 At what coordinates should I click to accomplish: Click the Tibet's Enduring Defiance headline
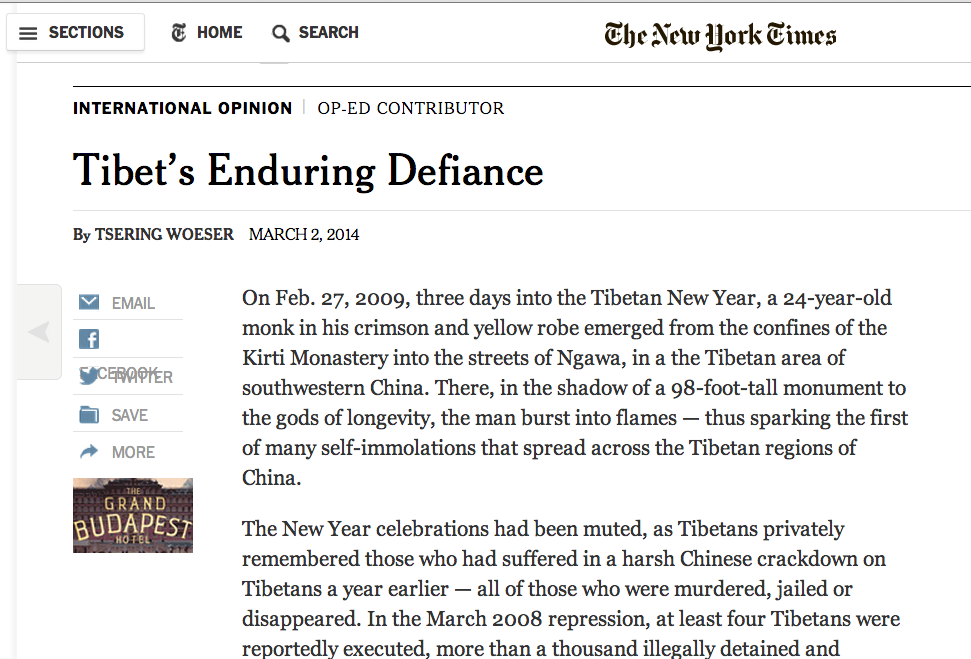pos(308,171)
